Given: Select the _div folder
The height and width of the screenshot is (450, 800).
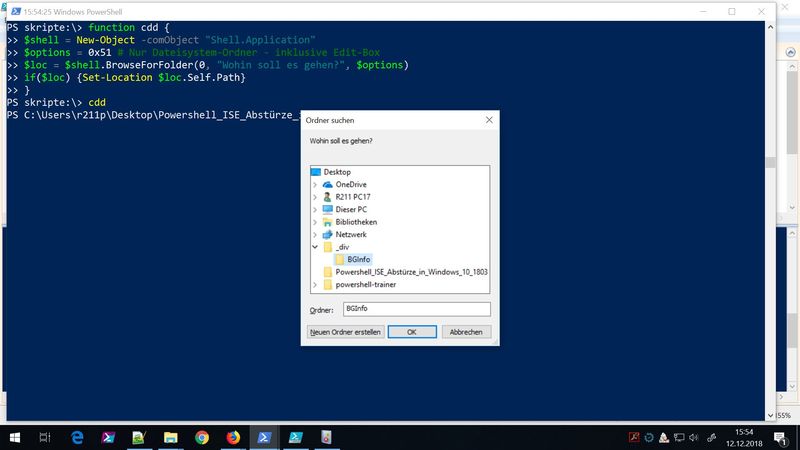Looking at the screenshot, I should click(x=342, y=247).
